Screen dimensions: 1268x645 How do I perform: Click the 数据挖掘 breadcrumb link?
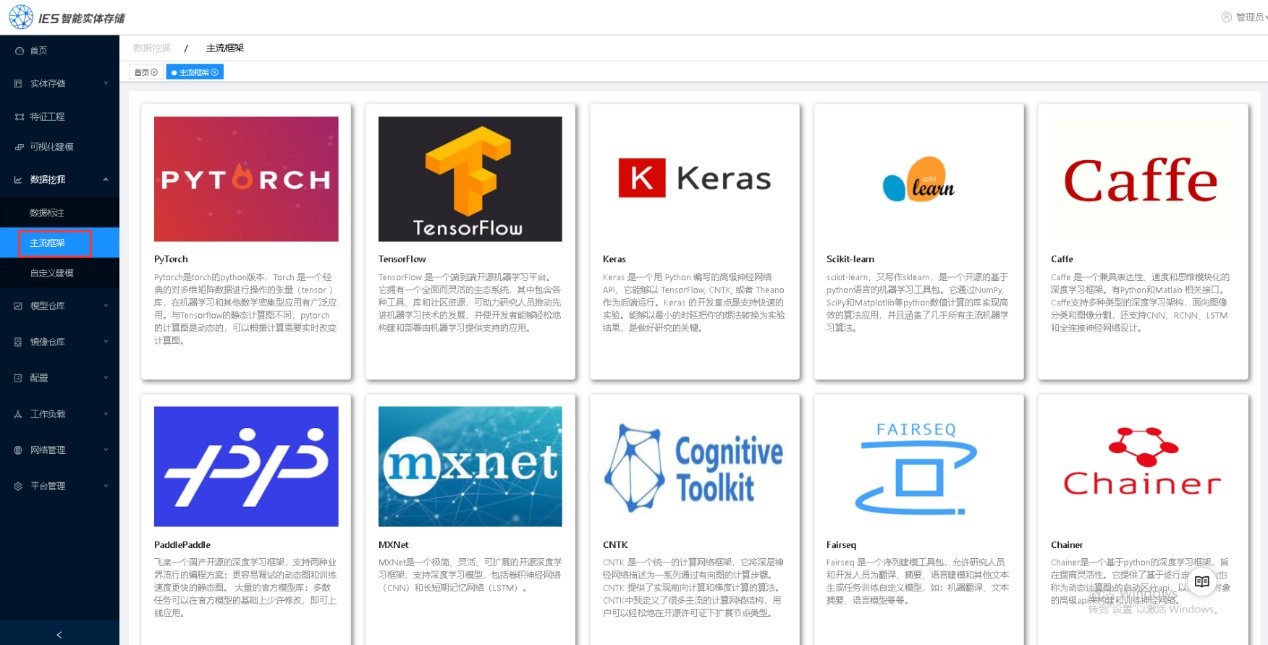[152, 48]
